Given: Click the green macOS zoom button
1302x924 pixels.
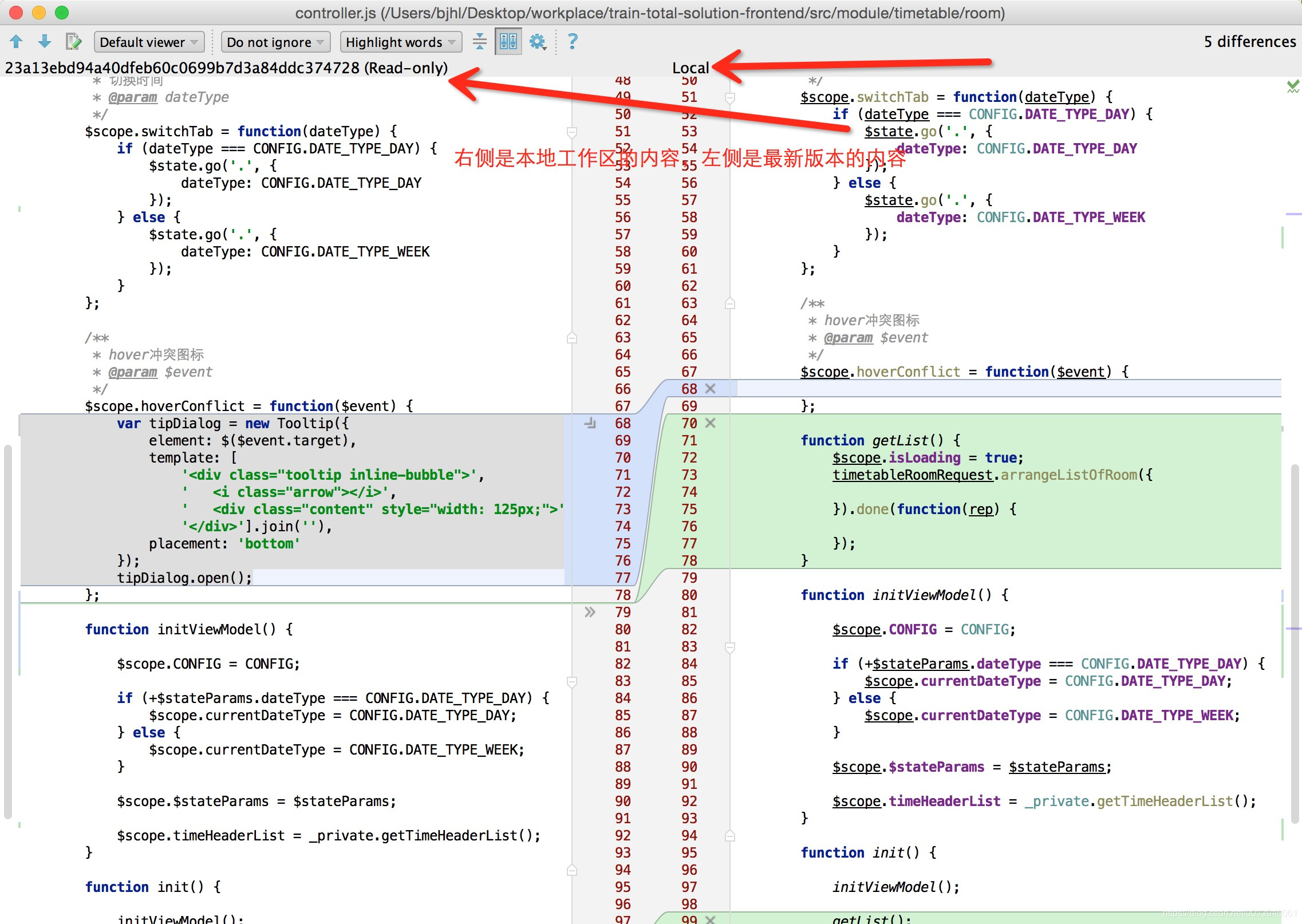Looking at the screenshot, I should (62, 13).
